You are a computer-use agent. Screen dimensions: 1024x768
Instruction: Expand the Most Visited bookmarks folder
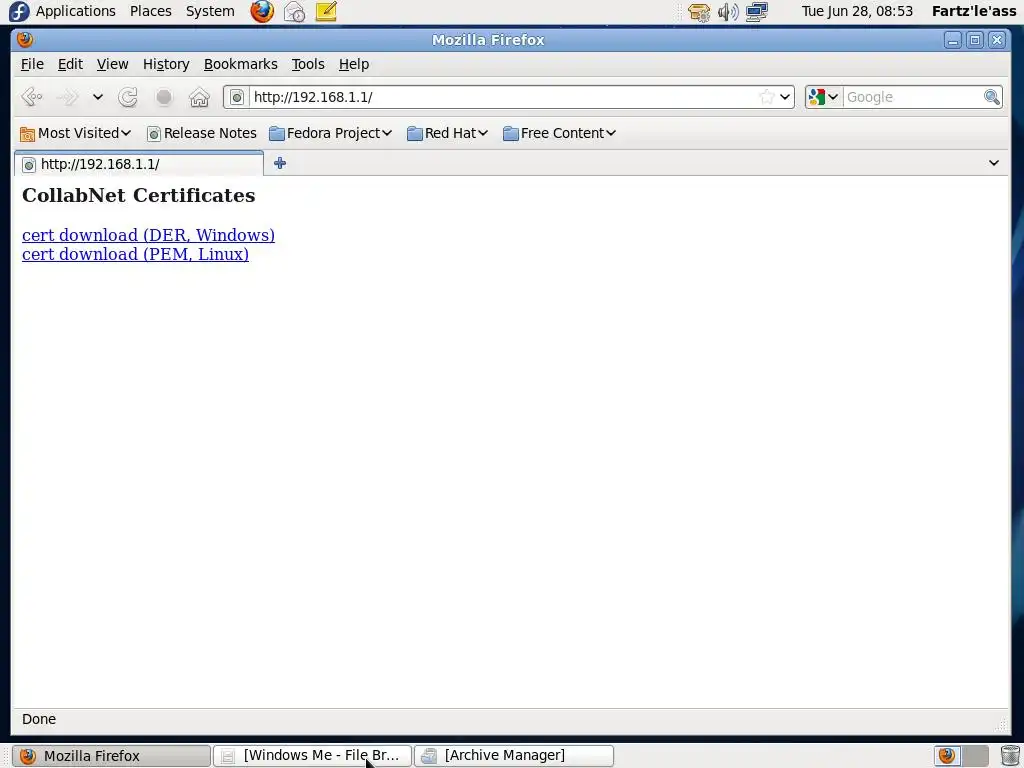click(75, 133)
